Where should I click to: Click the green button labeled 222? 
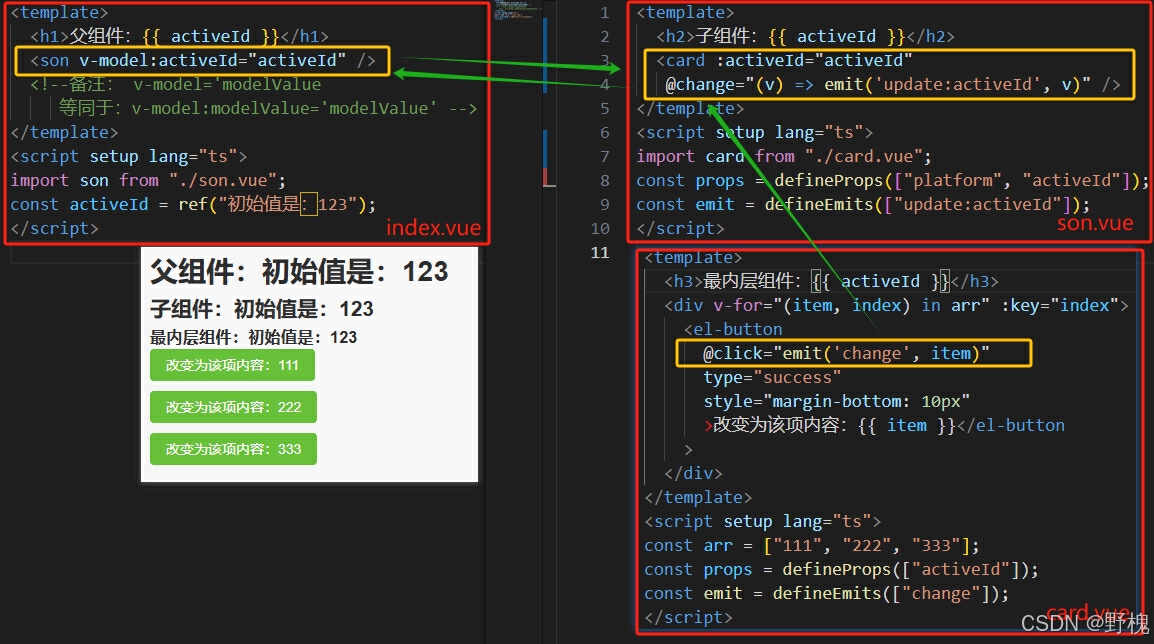click(233, 407)
